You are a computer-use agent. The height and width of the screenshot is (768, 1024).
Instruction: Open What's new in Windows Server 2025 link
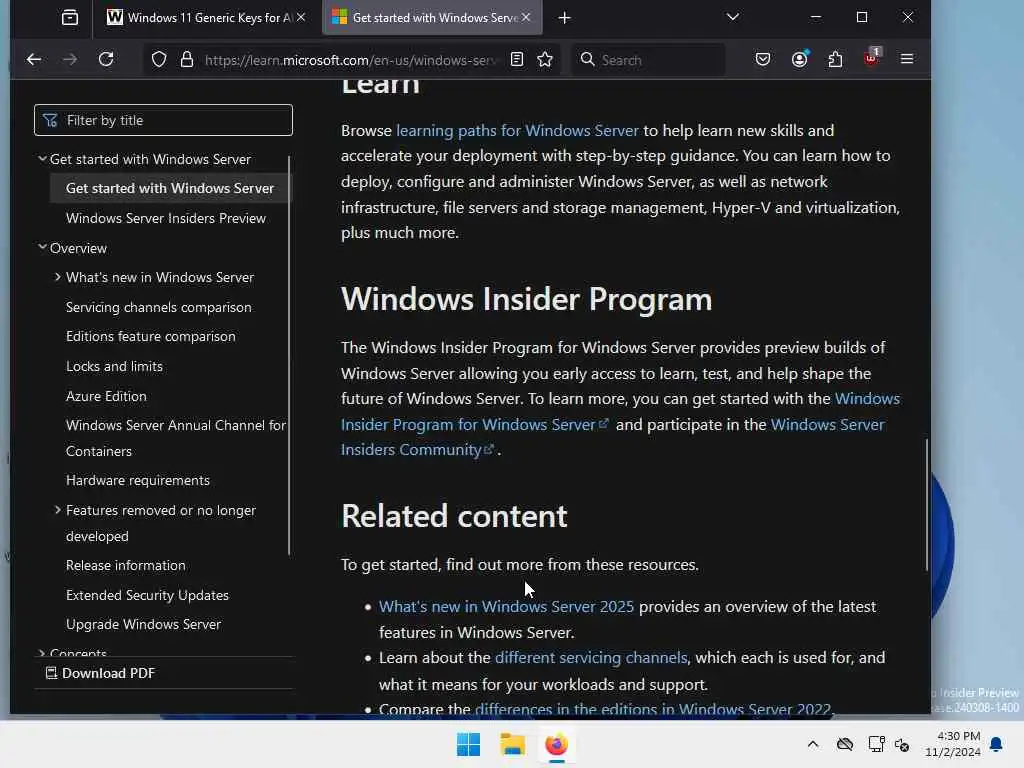click(506, 607)
